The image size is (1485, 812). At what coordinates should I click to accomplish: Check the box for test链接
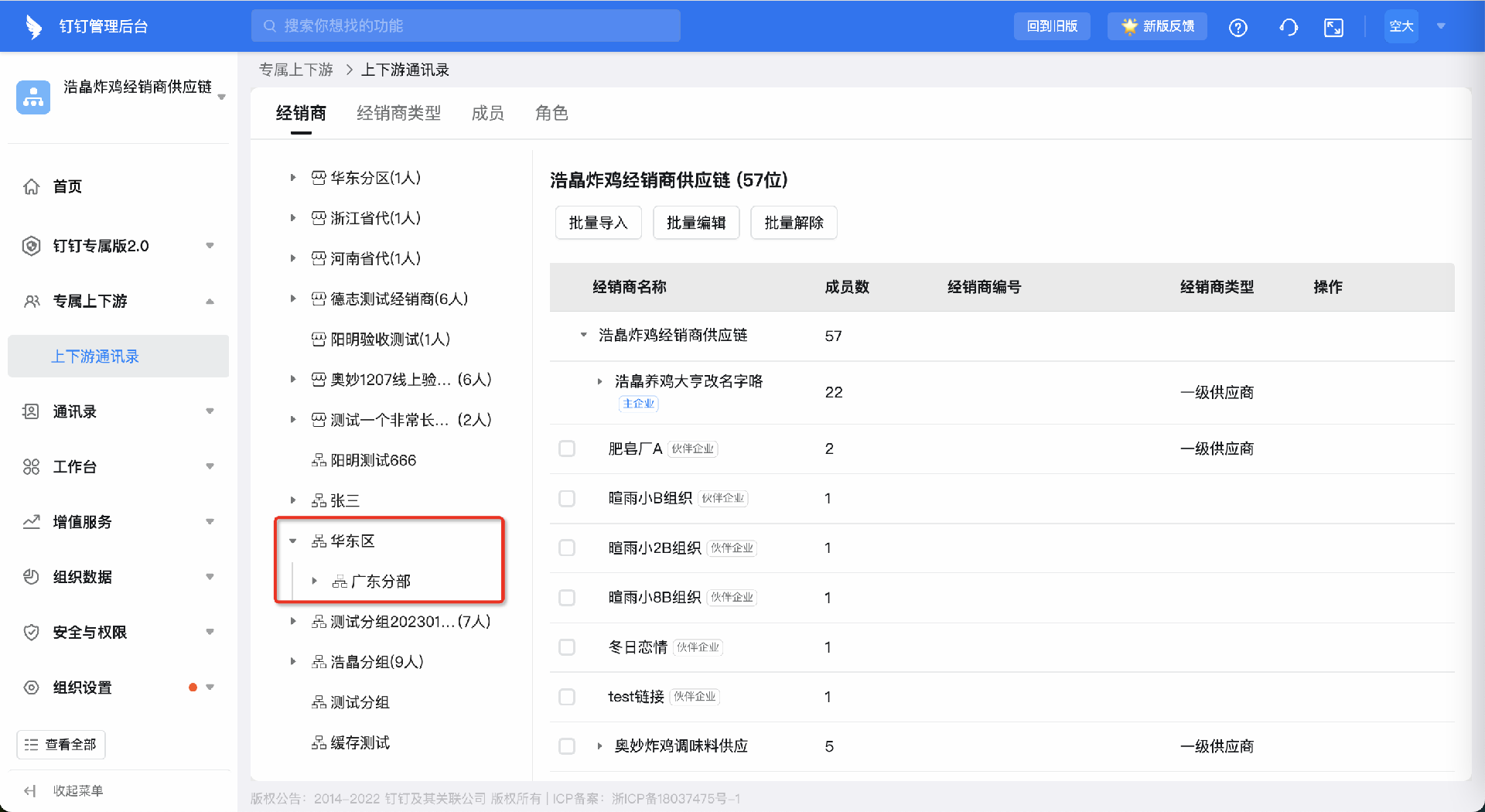(x=567, y=697)
